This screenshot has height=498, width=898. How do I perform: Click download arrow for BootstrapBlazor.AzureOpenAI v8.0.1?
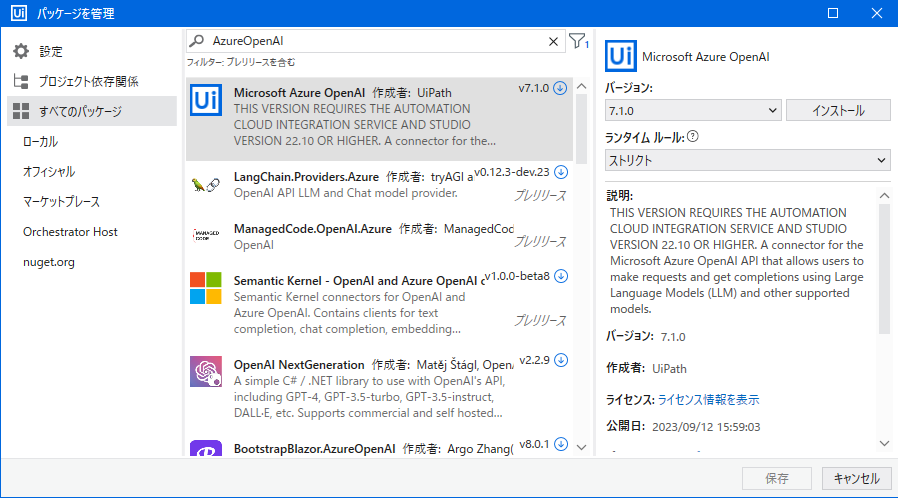click(561, 444)
